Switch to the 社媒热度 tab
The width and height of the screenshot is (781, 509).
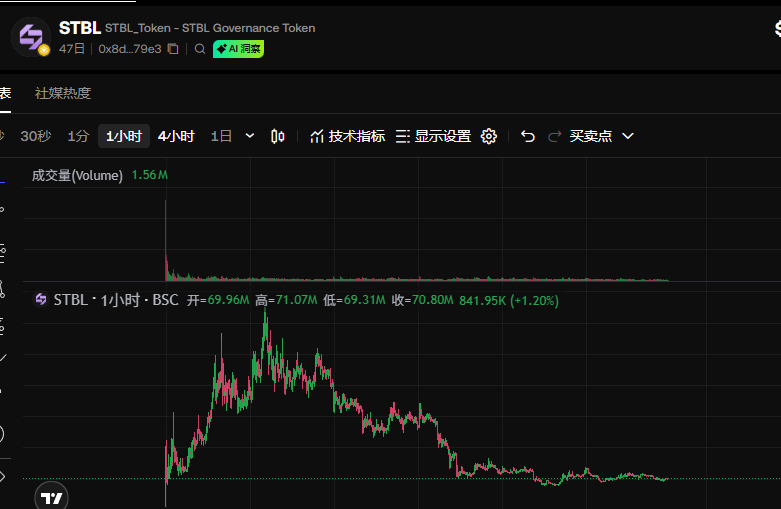click(63, 93)
